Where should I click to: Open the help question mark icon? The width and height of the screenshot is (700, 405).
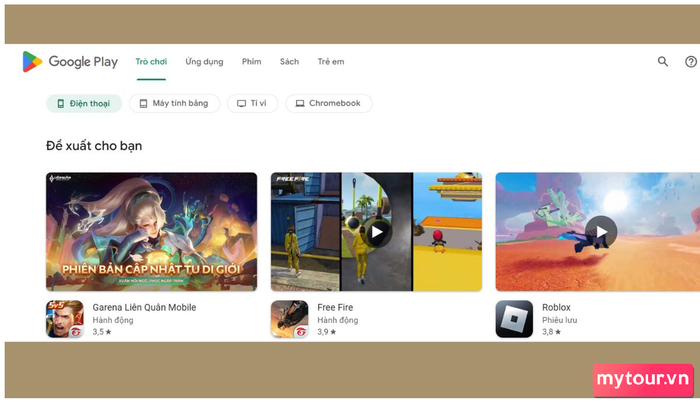(691, 62)
